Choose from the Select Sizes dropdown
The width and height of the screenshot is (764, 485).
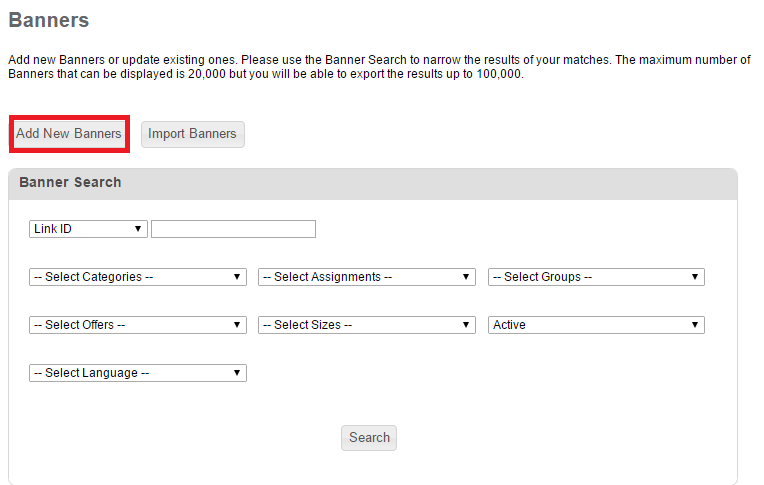tap(367, 325)
